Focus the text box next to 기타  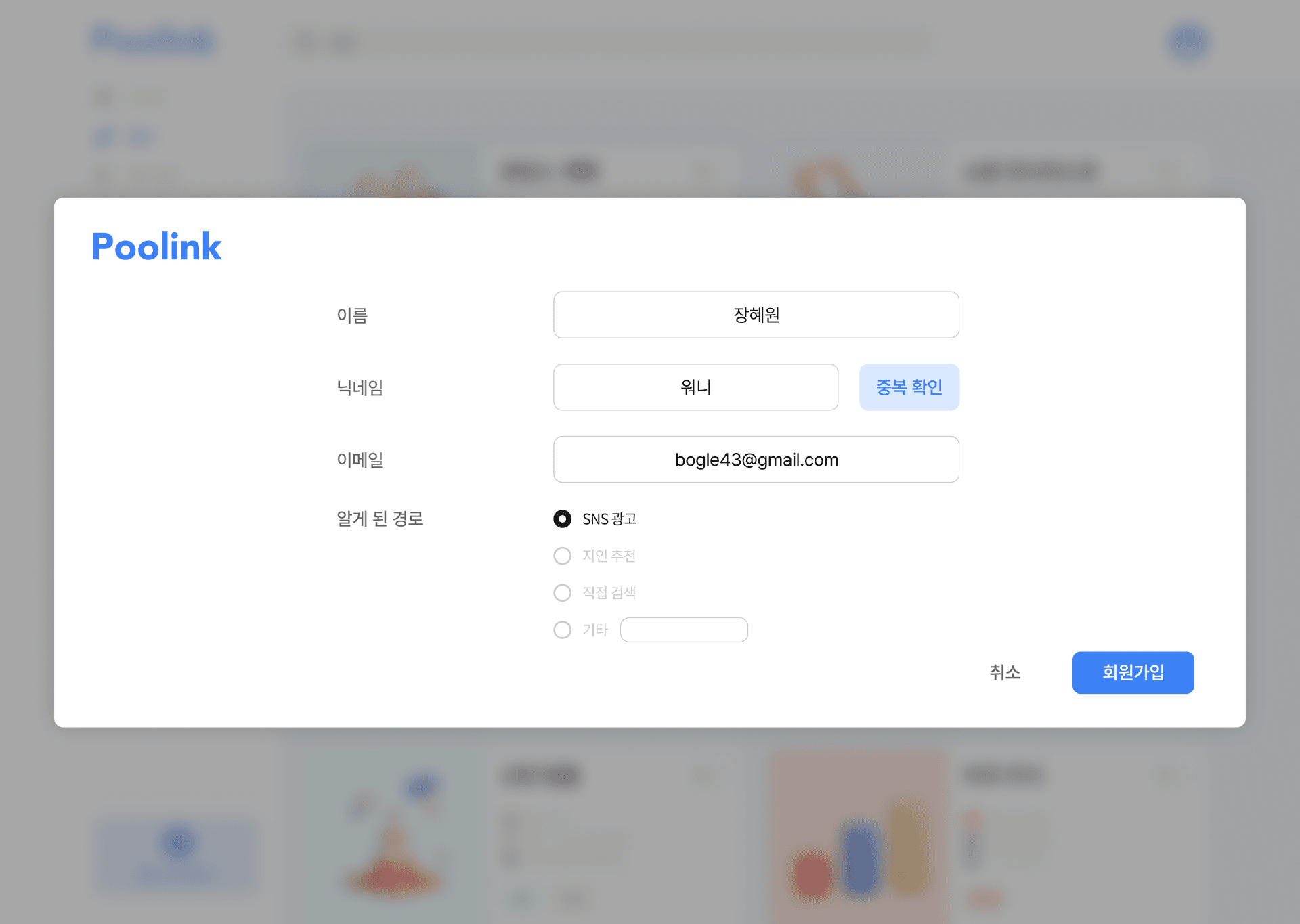(x=684, y=630)
